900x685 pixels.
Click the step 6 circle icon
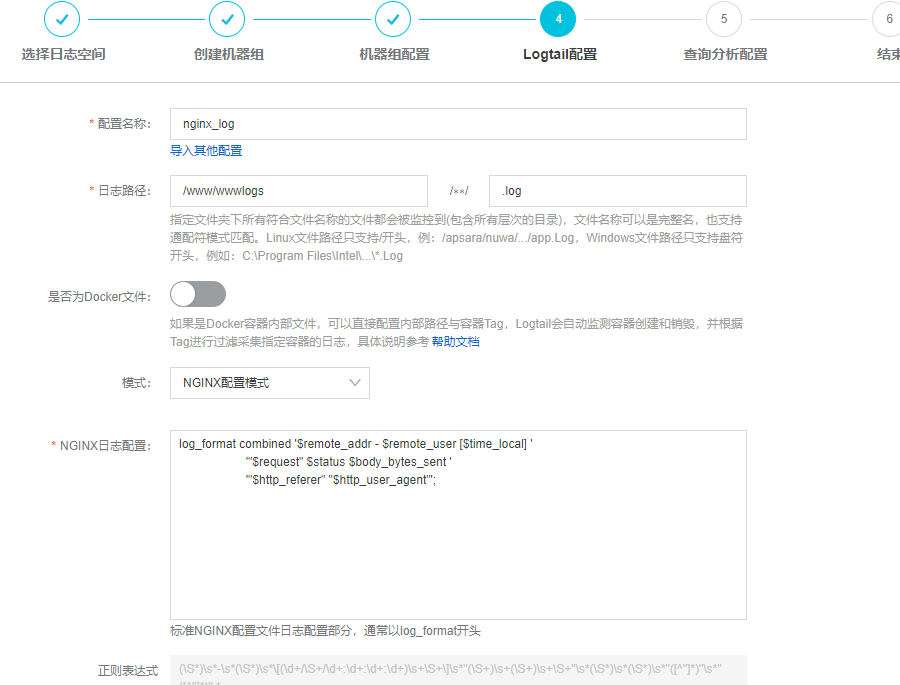click(888, 18)
